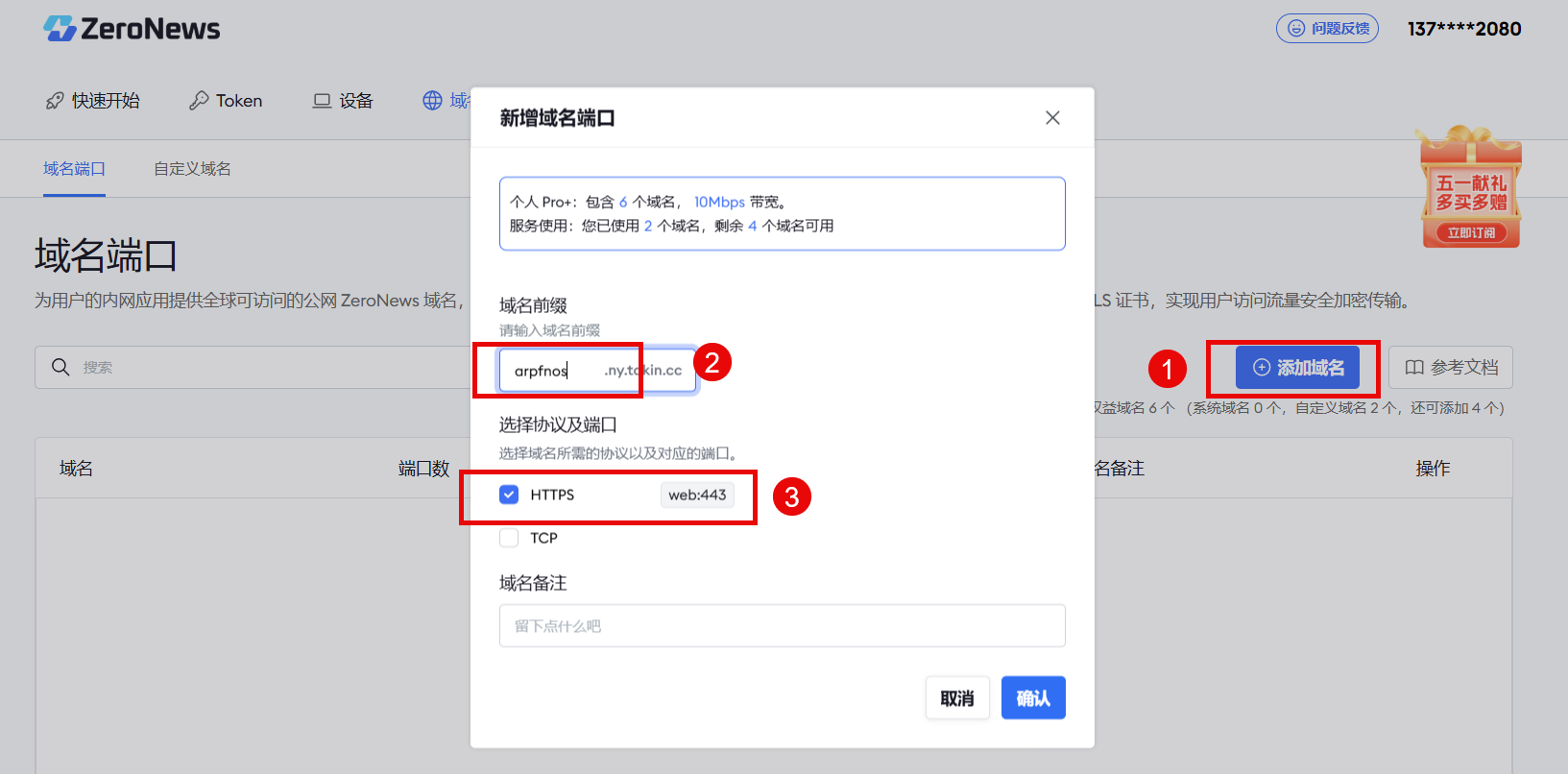This screenshot has height=774, width=1568.
Task: Click the 立即订阅 promo button
Action: tap(1470, 233)
